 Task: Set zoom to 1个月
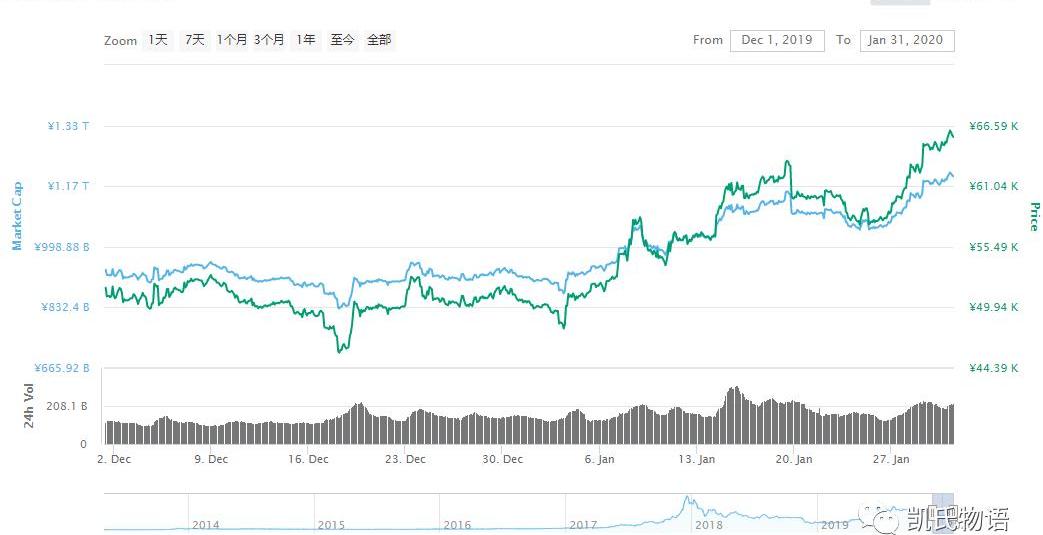(x=231, y=40)
